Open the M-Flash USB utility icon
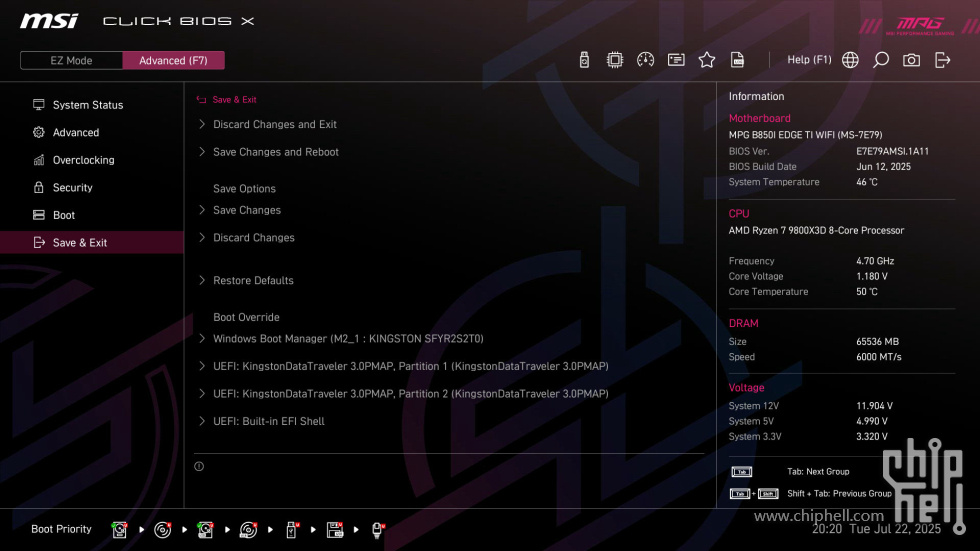Viewport: 980px width, 551px height. 584,60
